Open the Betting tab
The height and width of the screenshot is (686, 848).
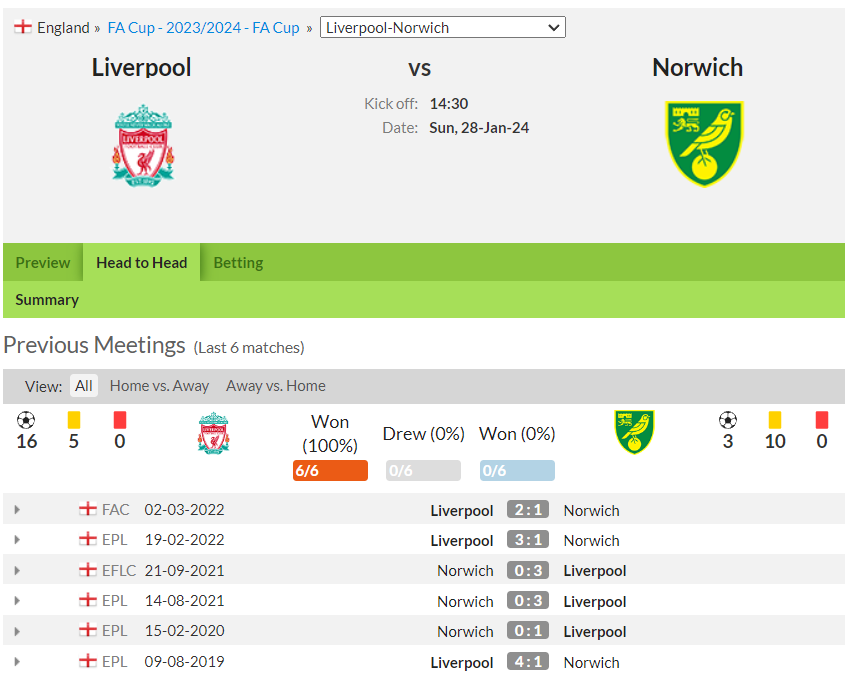pyautogui.click(x=238, y=262)
